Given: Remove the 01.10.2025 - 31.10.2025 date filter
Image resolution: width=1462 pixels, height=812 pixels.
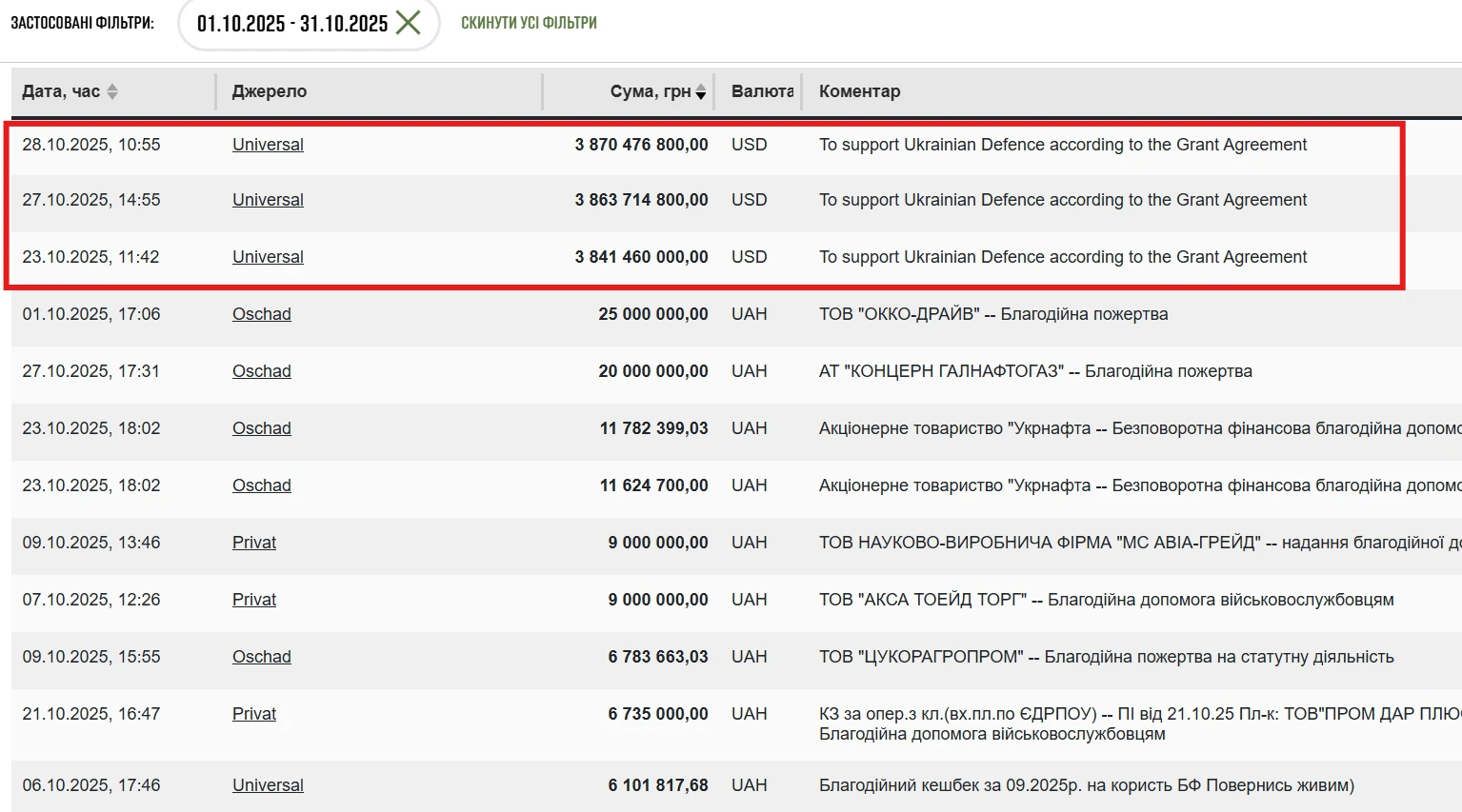Looking at the screenshot, I should (x=408, y=23).
